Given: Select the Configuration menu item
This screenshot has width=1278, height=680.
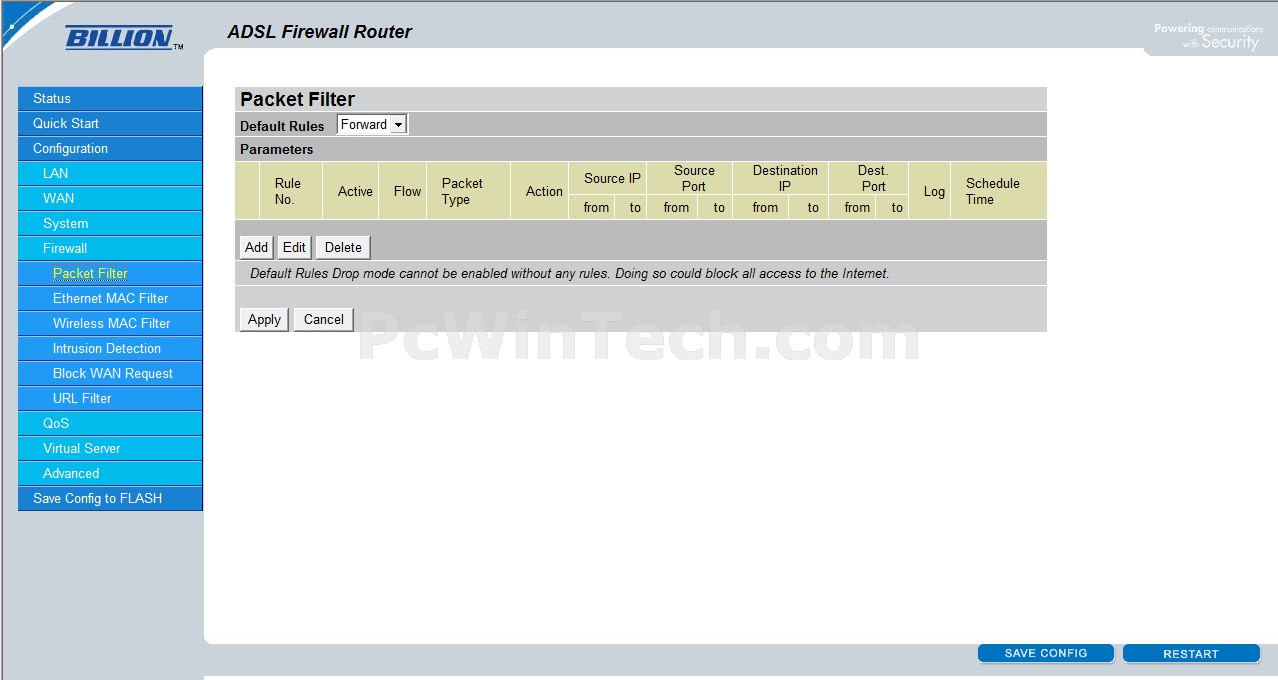Looking at the screenshot, I should (x=110, y=148).
